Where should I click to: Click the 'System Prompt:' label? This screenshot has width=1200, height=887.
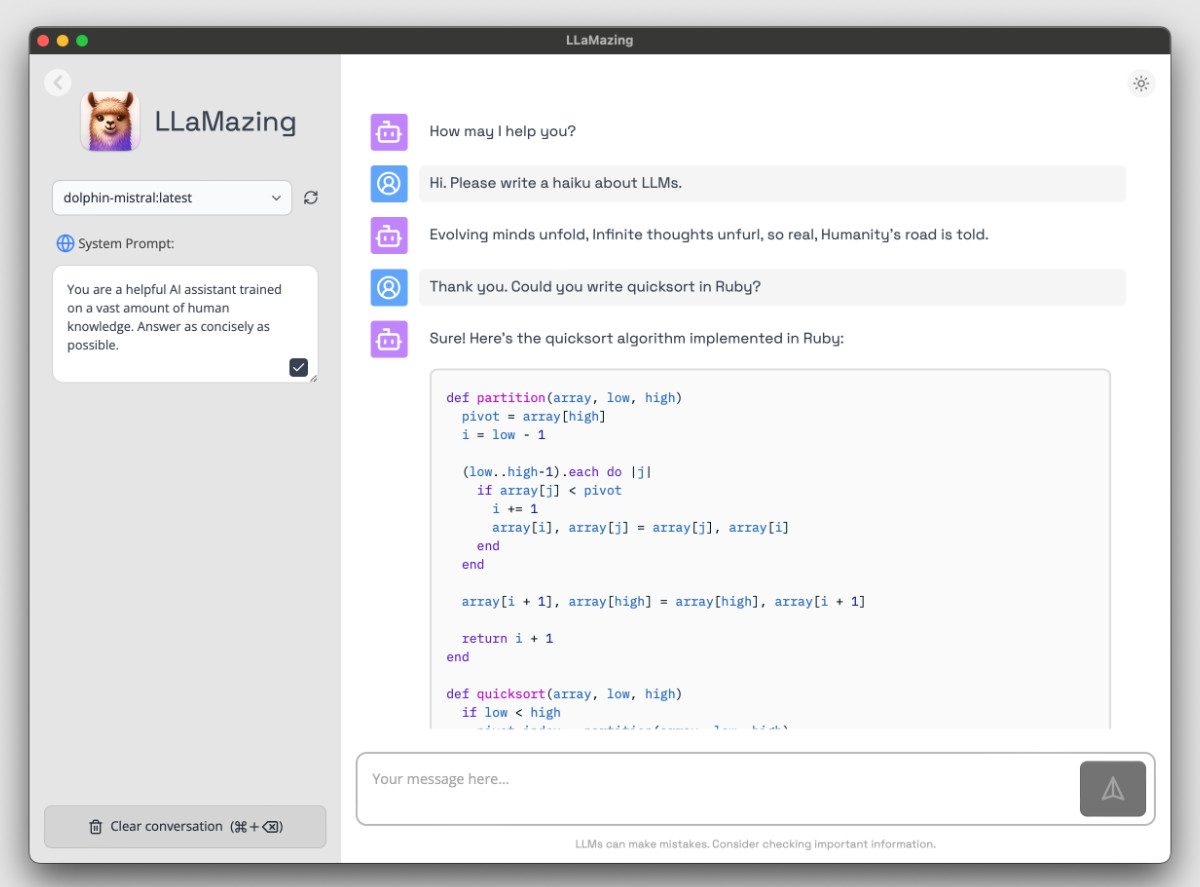click(126, 243)
